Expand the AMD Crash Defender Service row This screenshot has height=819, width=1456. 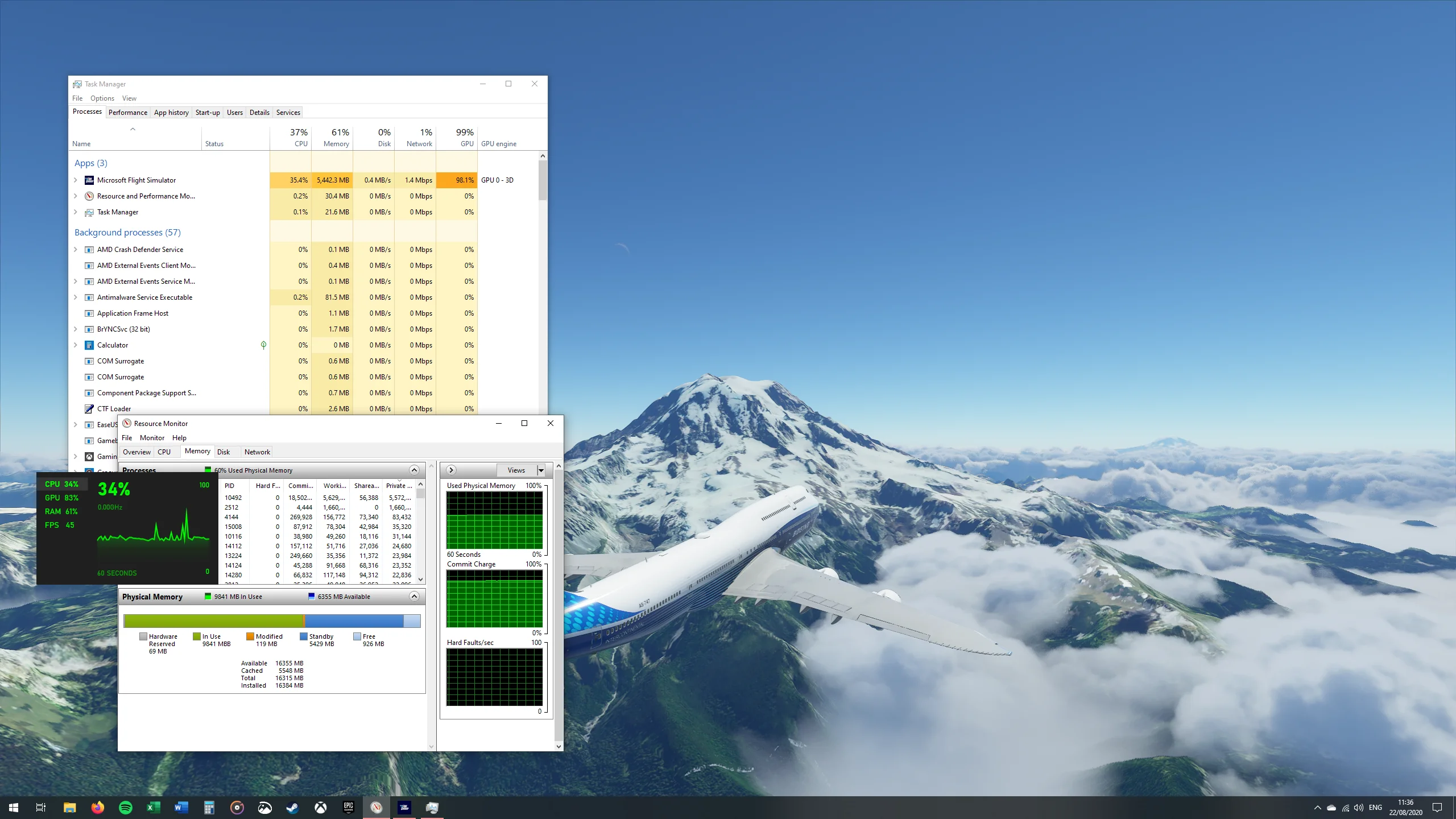click(76, 250)
